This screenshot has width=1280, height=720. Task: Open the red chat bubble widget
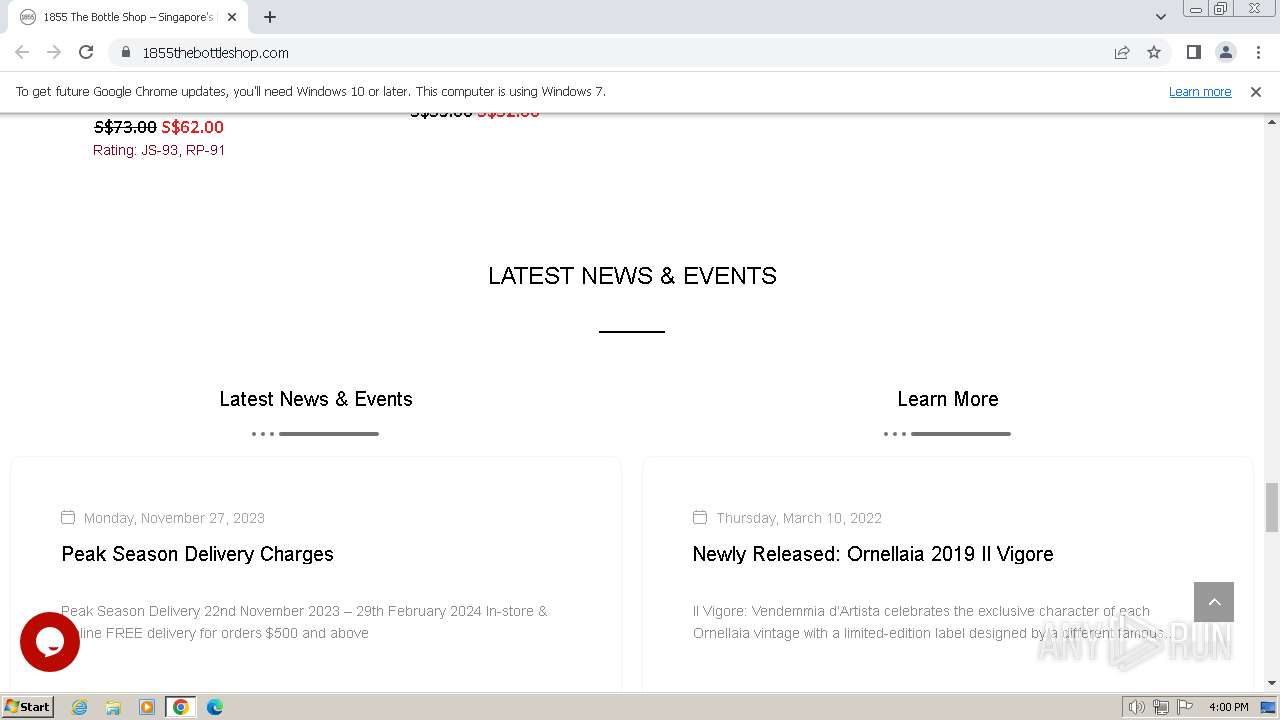click(x=50, y=642)
